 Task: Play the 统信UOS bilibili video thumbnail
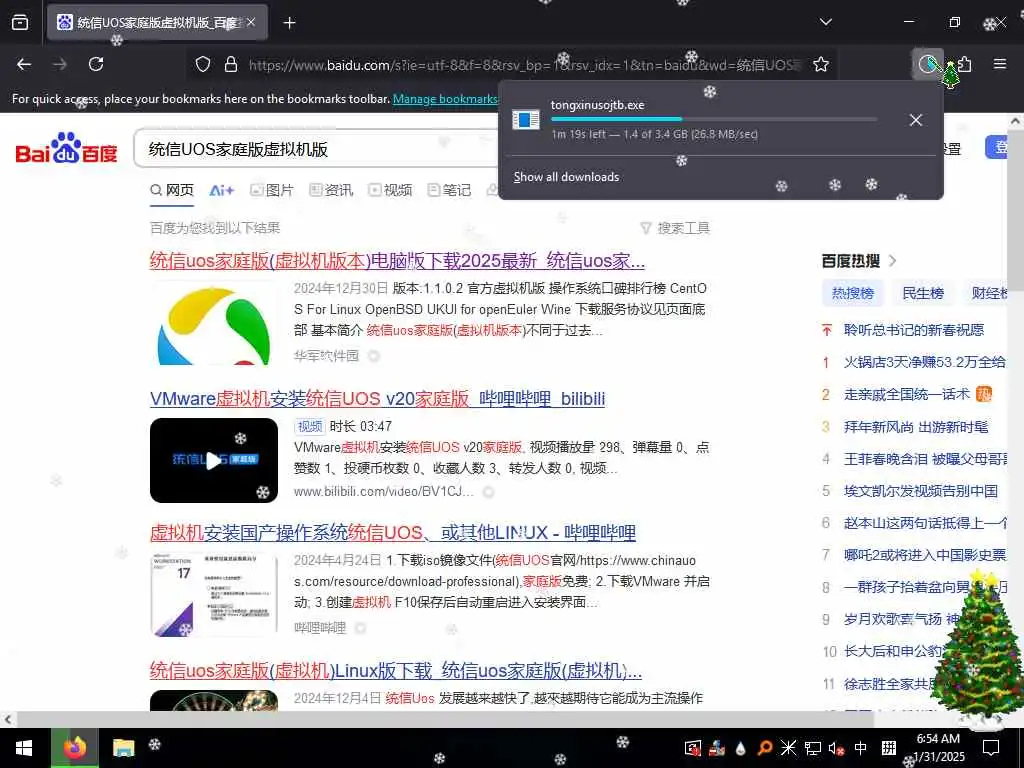pos(214,460)
